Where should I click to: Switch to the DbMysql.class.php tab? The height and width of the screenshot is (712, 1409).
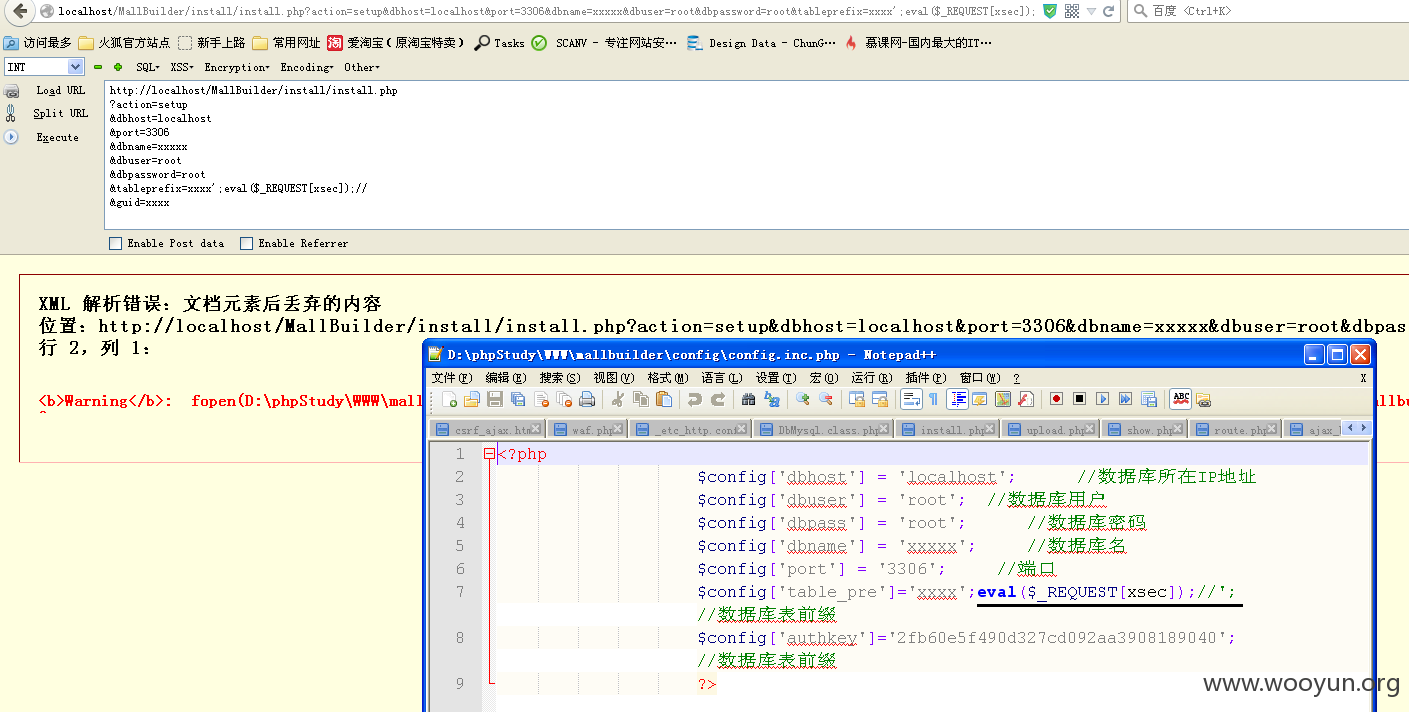tap(823, 430)
